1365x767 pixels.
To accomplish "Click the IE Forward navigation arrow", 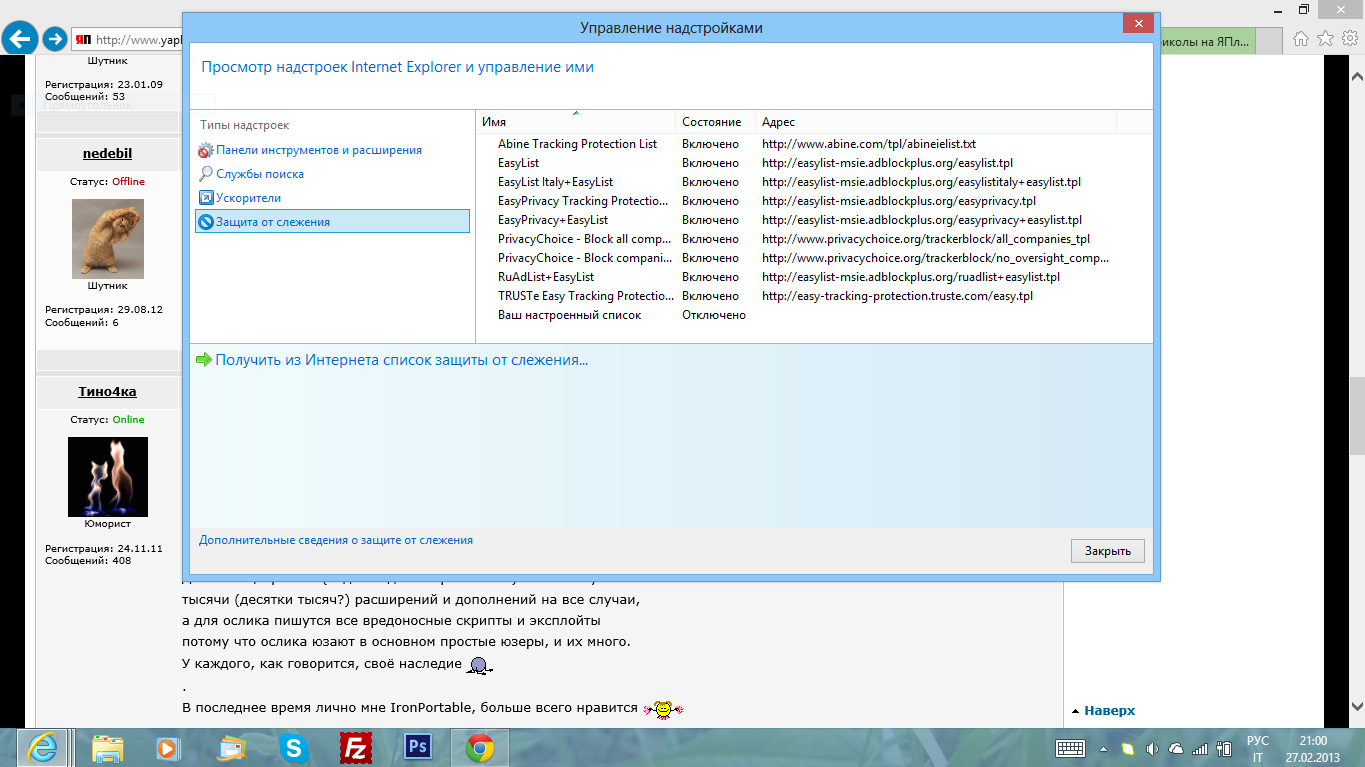I will point(55,40).
